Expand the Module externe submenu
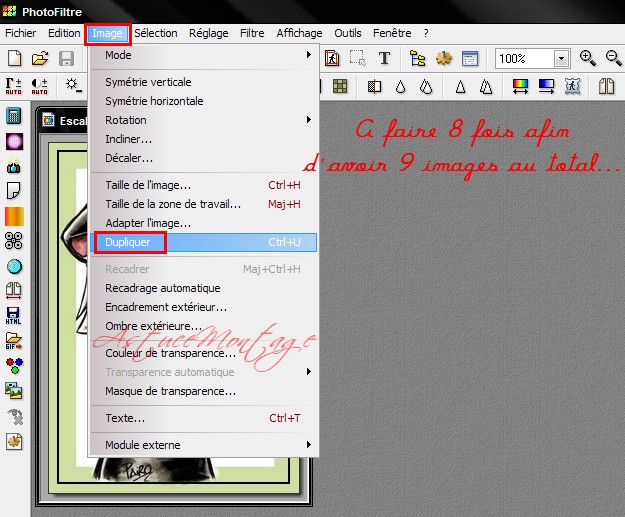Viewport: 625px width, 517px height. pos(204,445)
